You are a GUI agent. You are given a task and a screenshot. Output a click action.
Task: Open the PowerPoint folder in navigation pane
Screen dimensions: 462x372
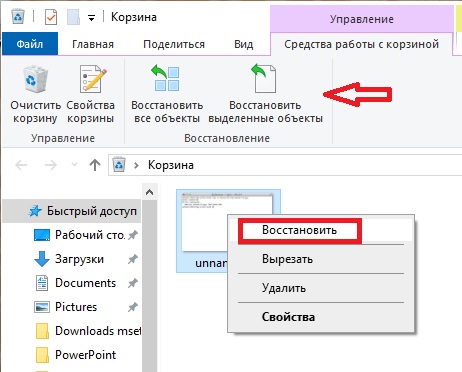(76, 355)
